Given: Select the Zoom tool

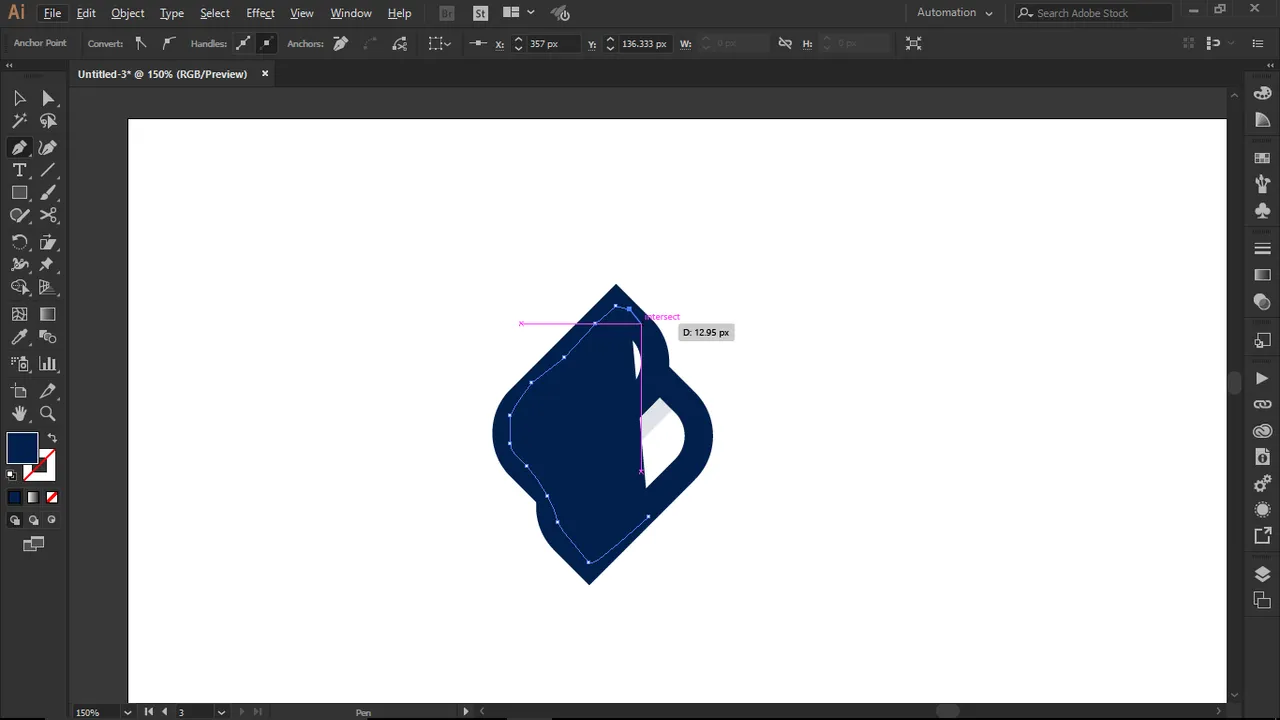Looking at the screenshot, I should (48, 414).
